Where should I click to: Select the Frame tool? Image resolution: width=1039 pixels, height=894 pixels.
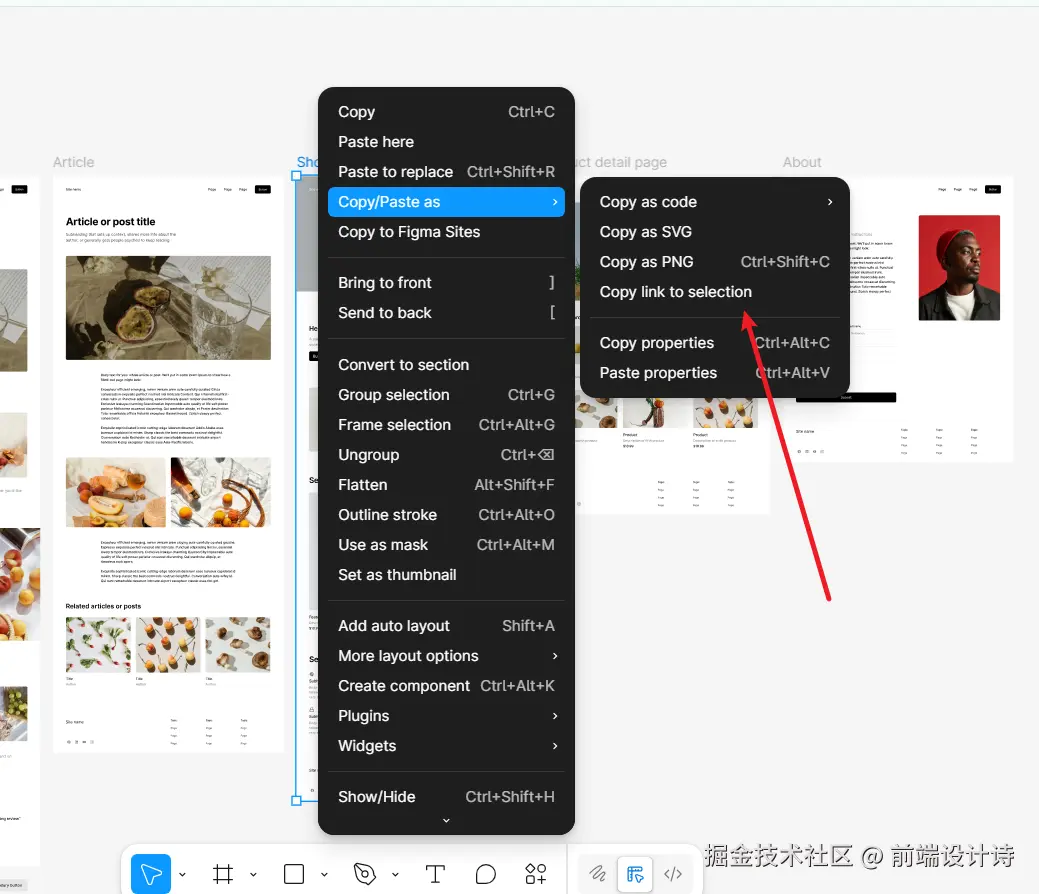223,874
